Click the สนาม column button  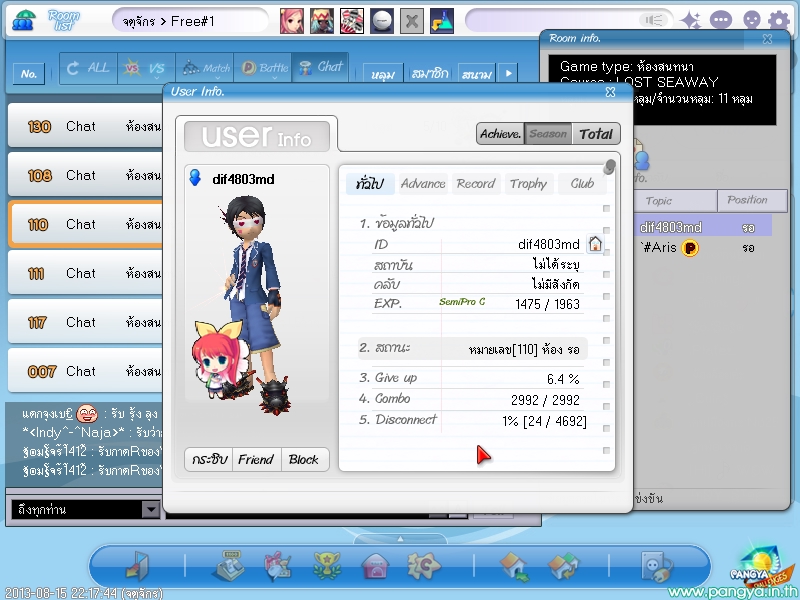click(477, 74)
